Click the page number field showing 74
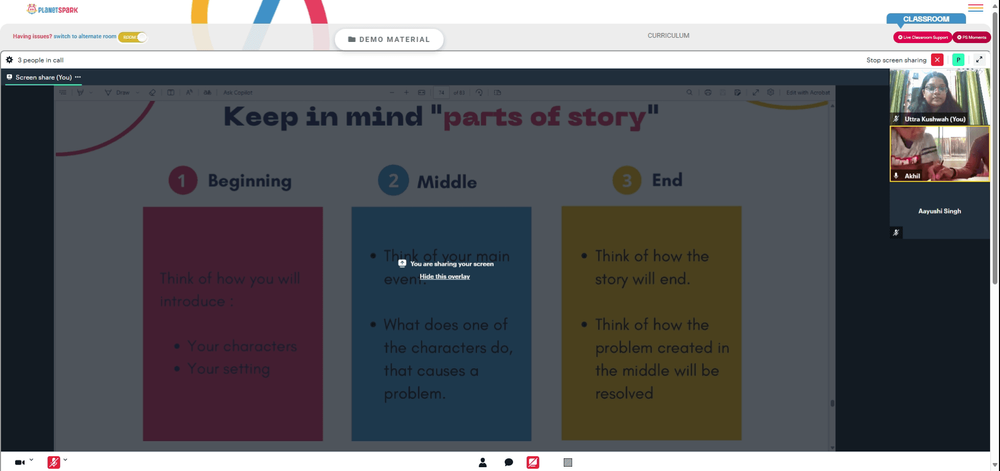Screen dimensions: 1000x471 (441, 92)
